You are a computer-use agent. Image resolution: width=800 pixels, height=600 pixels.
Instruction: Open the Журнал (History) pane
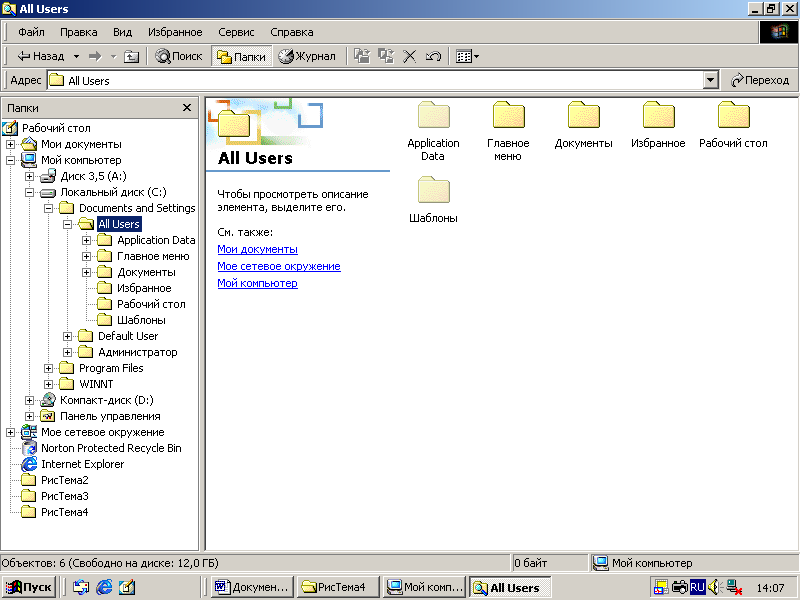[x=307, y=56]
